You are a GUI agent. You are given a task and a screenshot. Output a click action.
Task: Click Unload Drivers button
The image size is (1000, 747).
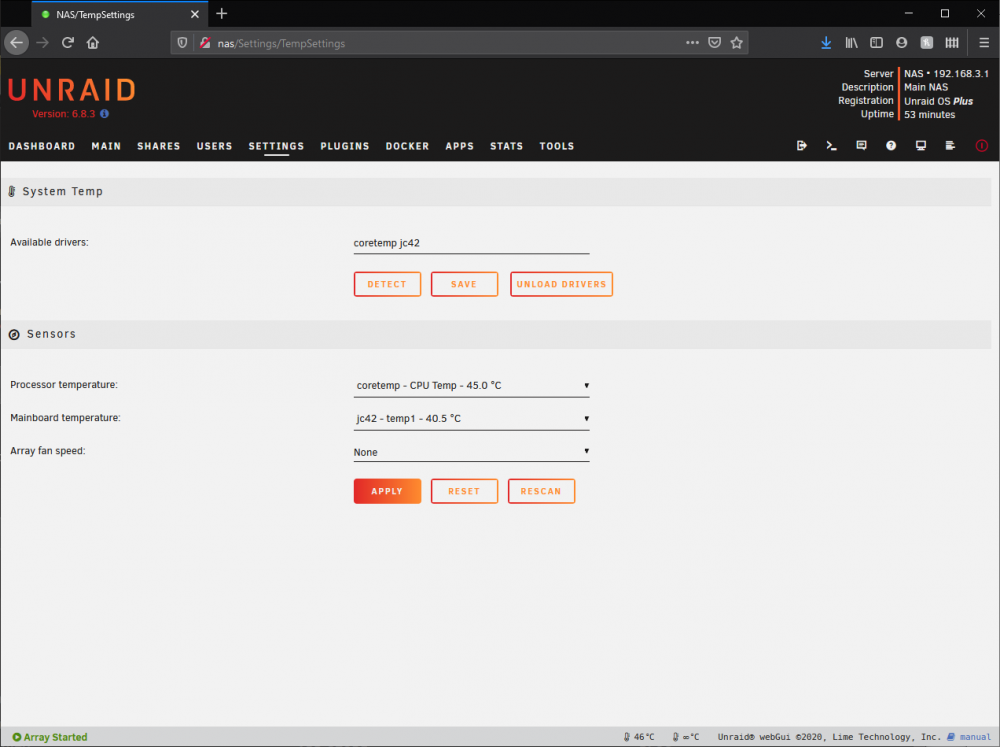click(561, 284)
